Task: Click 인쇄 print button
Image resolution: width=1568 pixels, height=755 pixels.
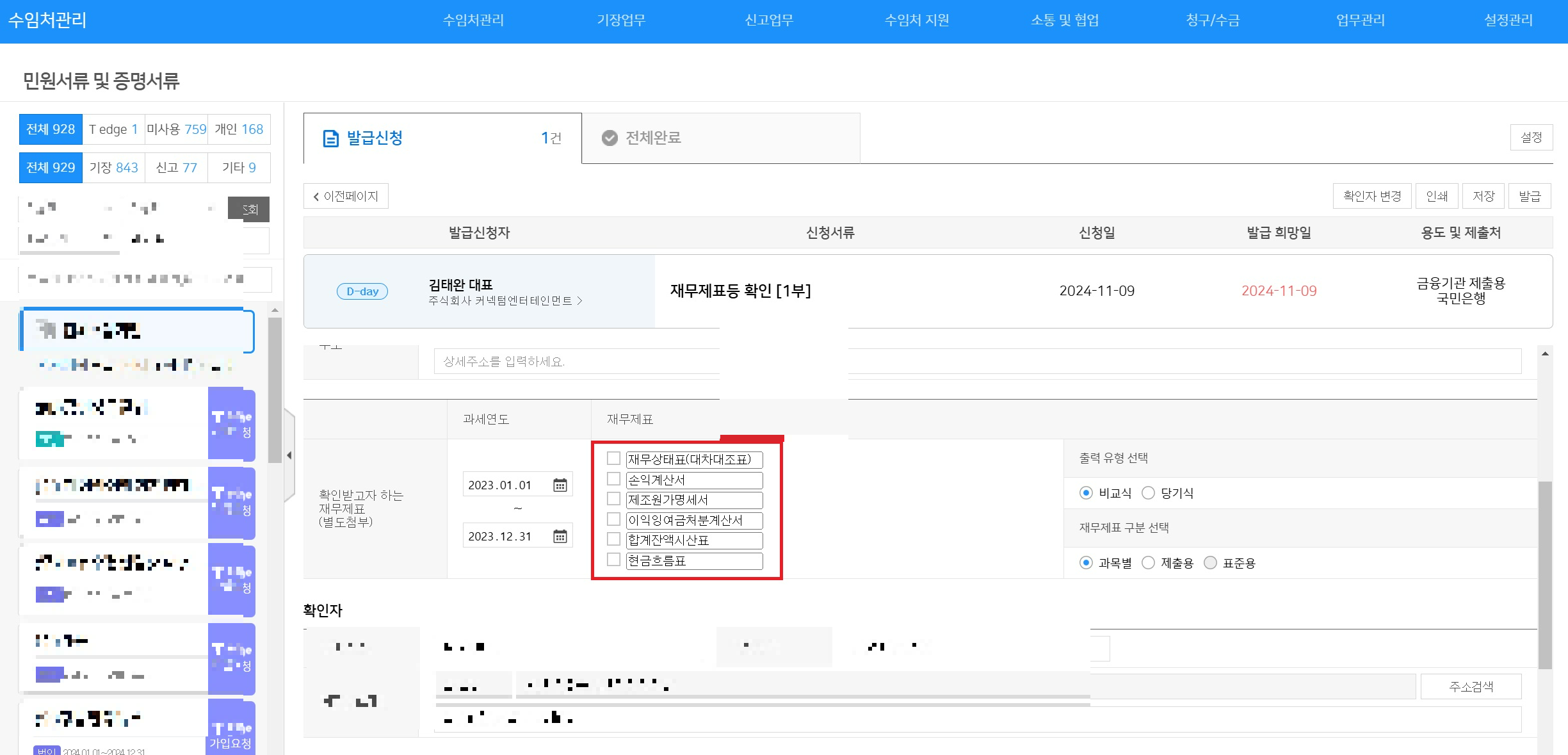Action: 1437,197
